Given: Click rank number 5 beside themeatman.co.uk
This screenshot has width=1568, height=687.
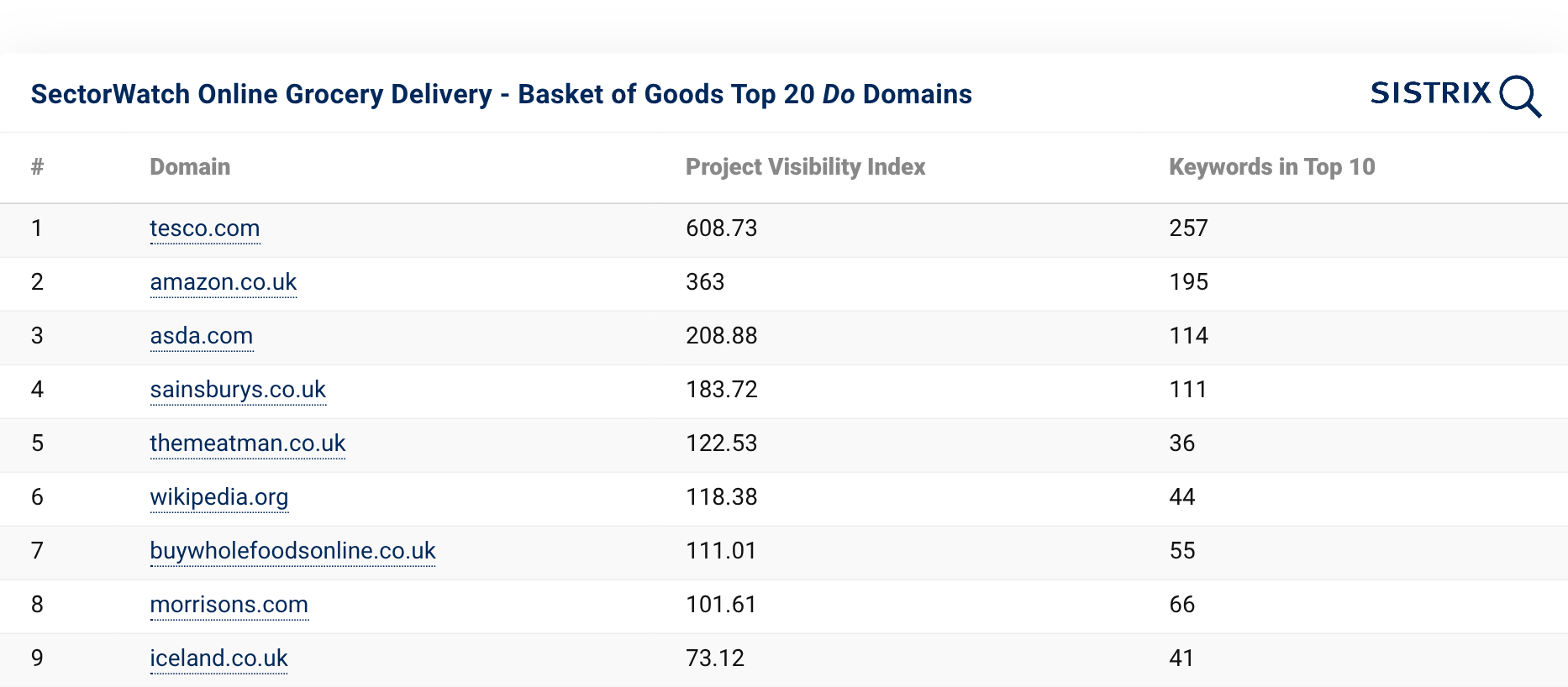Looking at the screenshot, I should 37,443.
